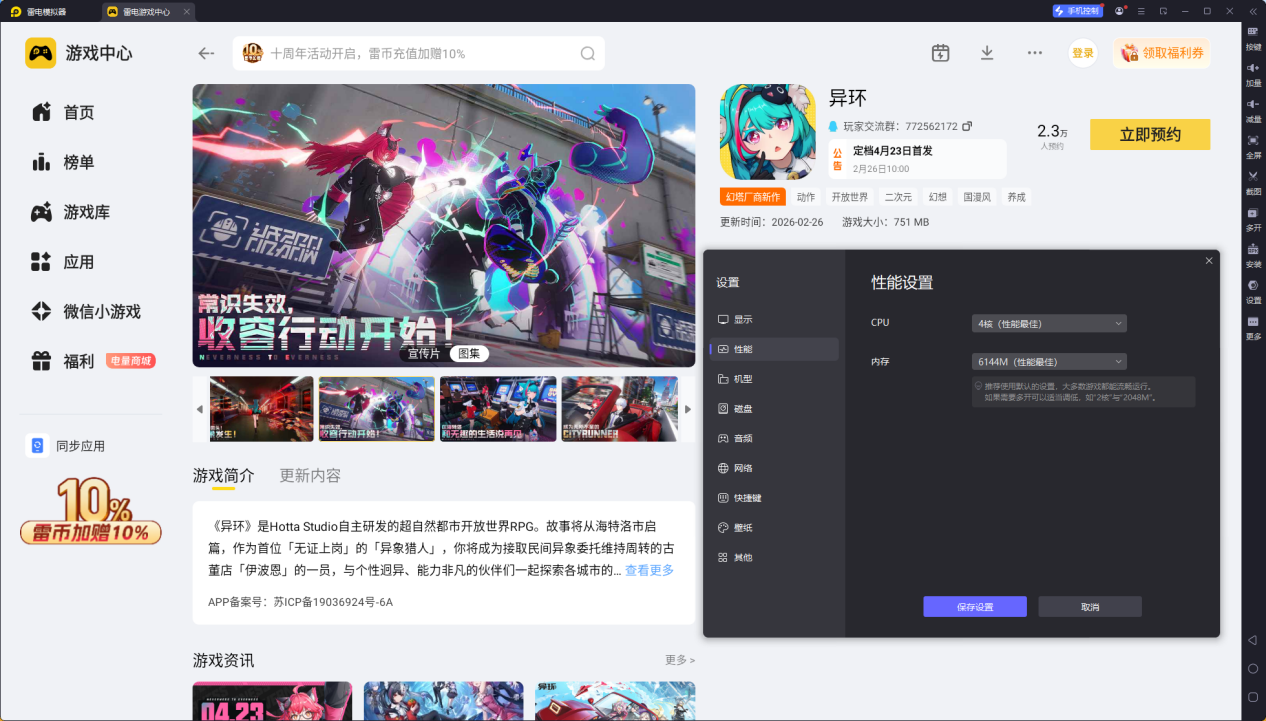Image resolution: width=1266 pixels, height=721 pixels.
Task: Switch to 游戏简介 tab
Action: coord(224,475)
